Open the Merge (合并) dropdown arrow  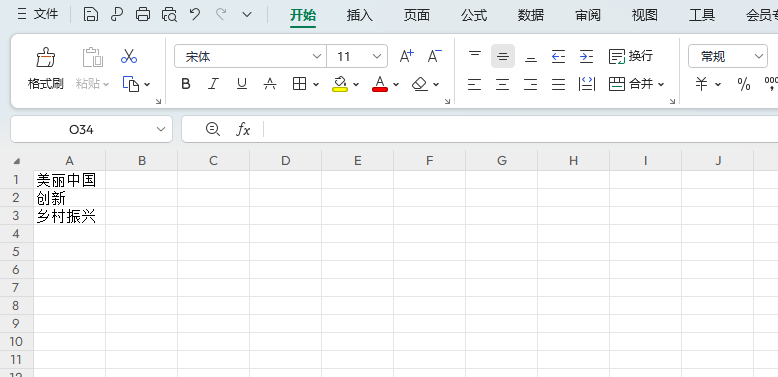661,85
